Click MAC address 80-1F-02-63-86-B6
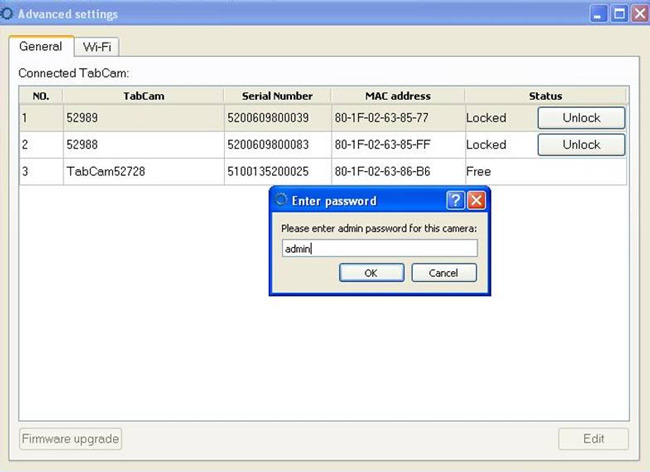Image resolution: width=650 pixels, height=472 pixels. pyautogui.click(x=398, y=172)
